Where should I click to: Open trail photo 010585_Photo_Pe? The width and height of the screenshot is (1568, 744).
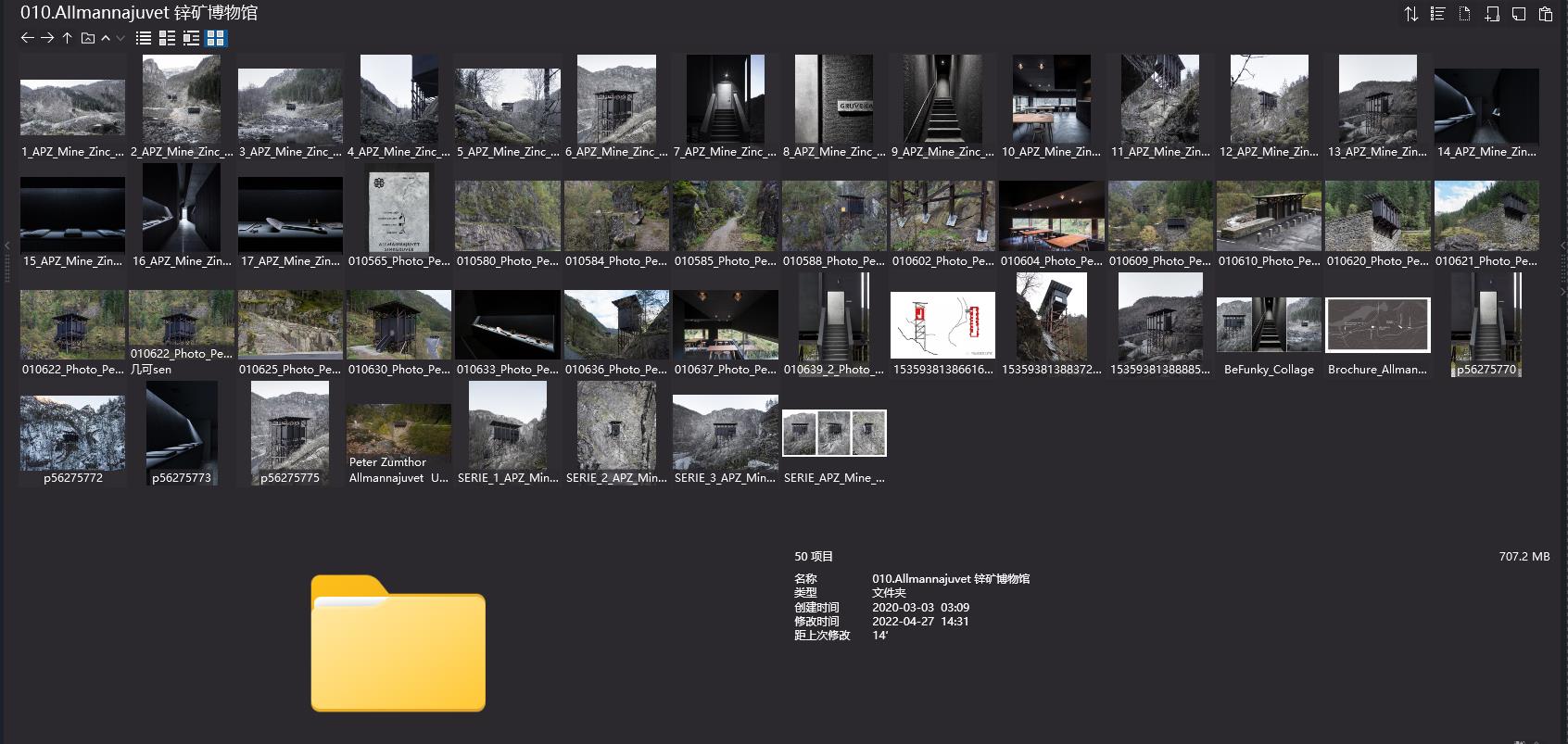(726, 217)
